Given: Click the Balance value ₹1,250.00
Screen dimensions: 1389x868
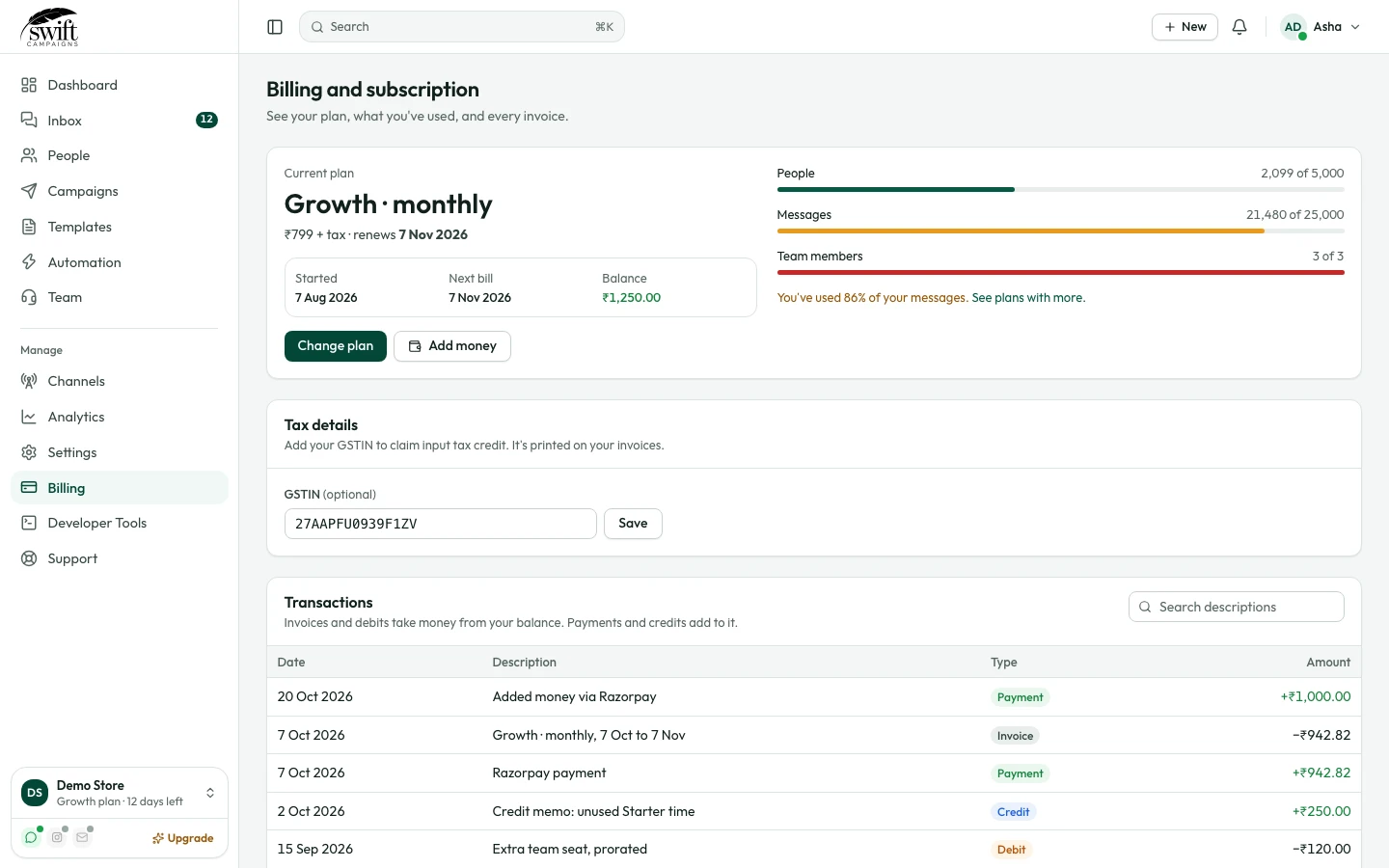Looking at the screenshot, I should pyautogui.click(x=632, y=298).
